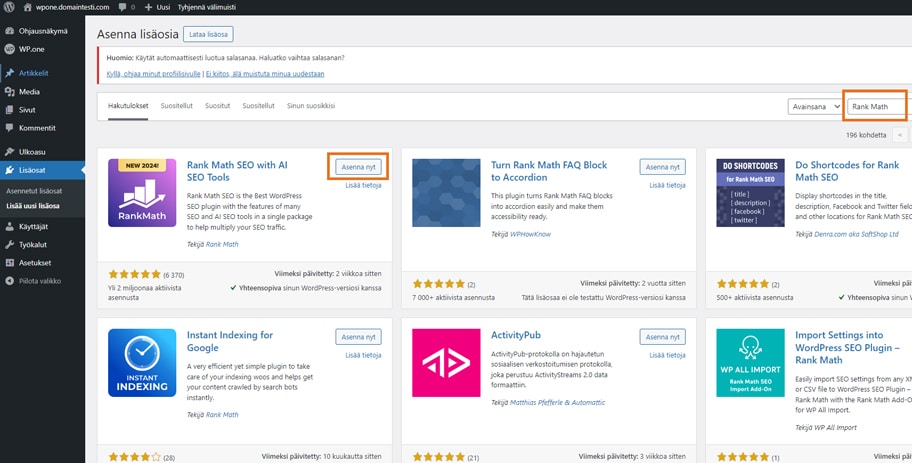Screen dimensions: 912x463
Task: Go to the previous results page arrow
Action: 900,135
